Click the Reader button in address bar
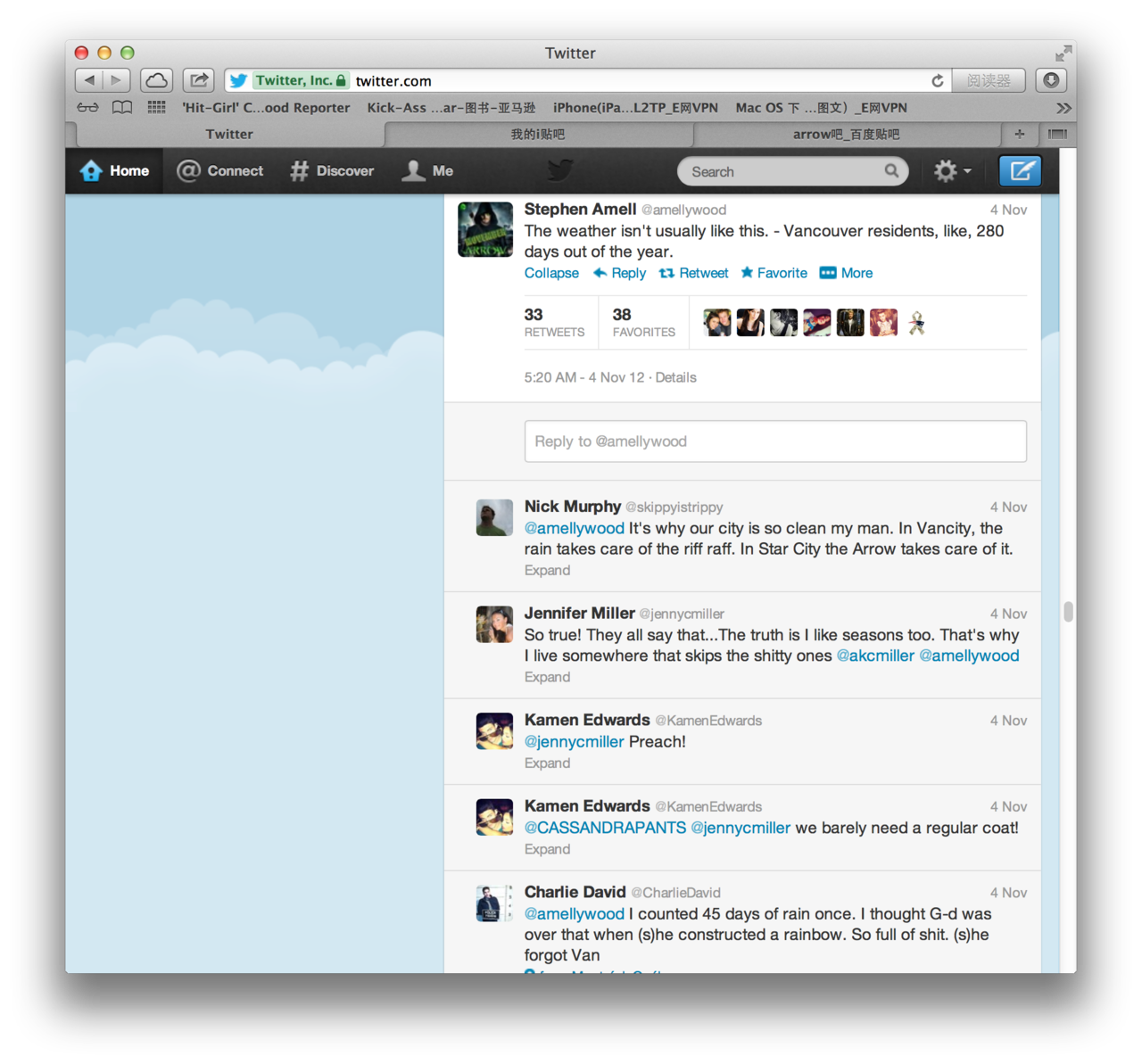 pyautogui.click(x=989, y=80)
